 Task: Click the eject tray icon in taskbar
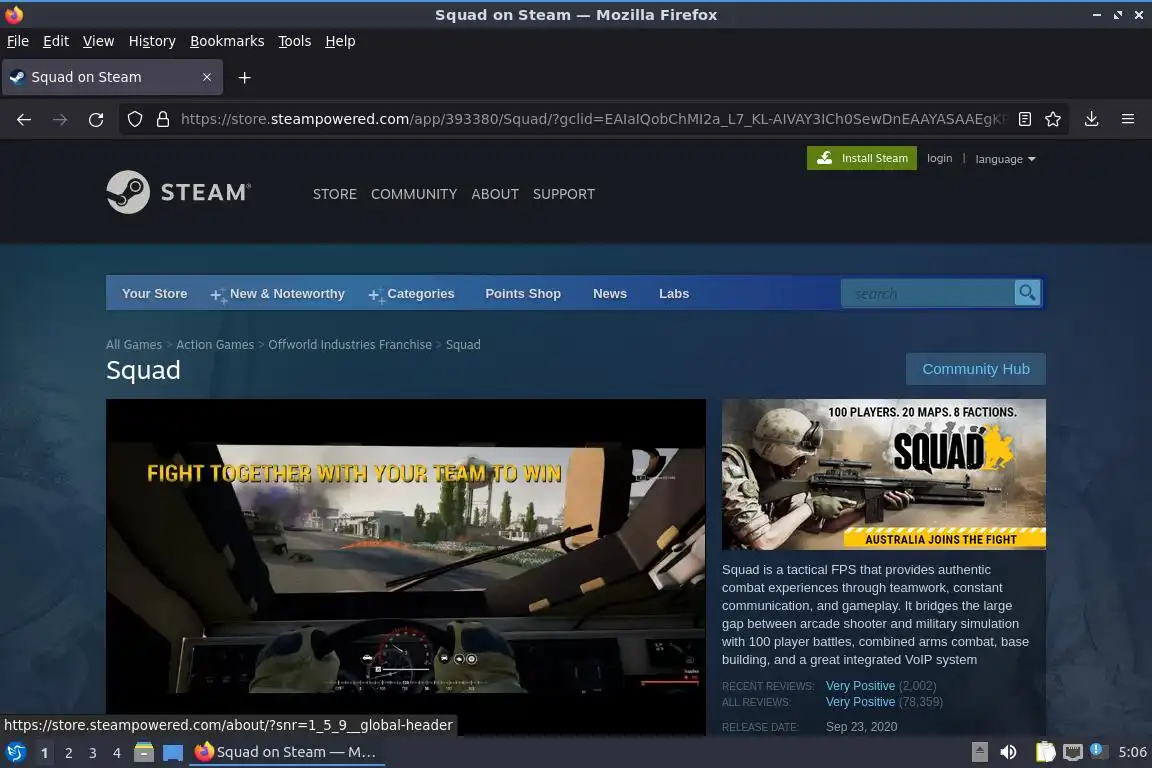(x=979, y=752)
